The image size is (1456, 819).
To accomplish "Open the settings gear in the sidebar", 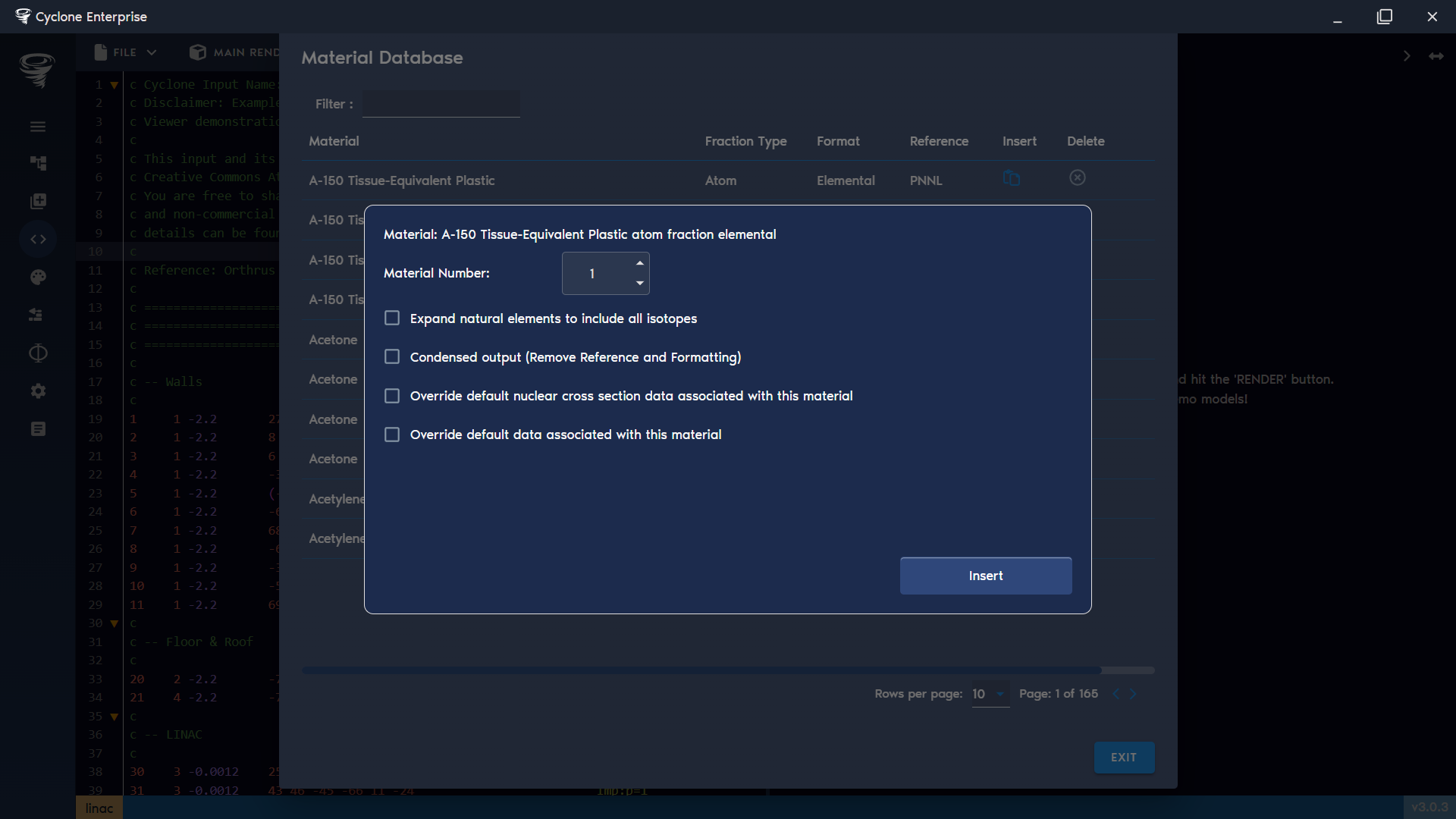I will click(38, 391).
